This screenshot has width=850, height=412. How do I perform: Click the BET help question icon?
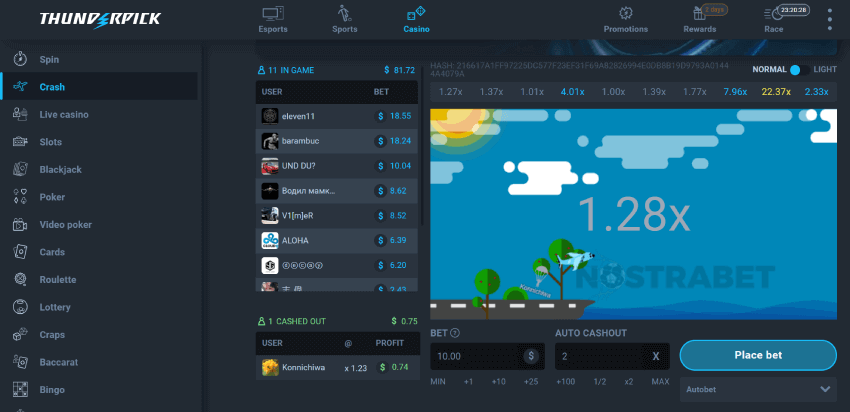[455, 333]
